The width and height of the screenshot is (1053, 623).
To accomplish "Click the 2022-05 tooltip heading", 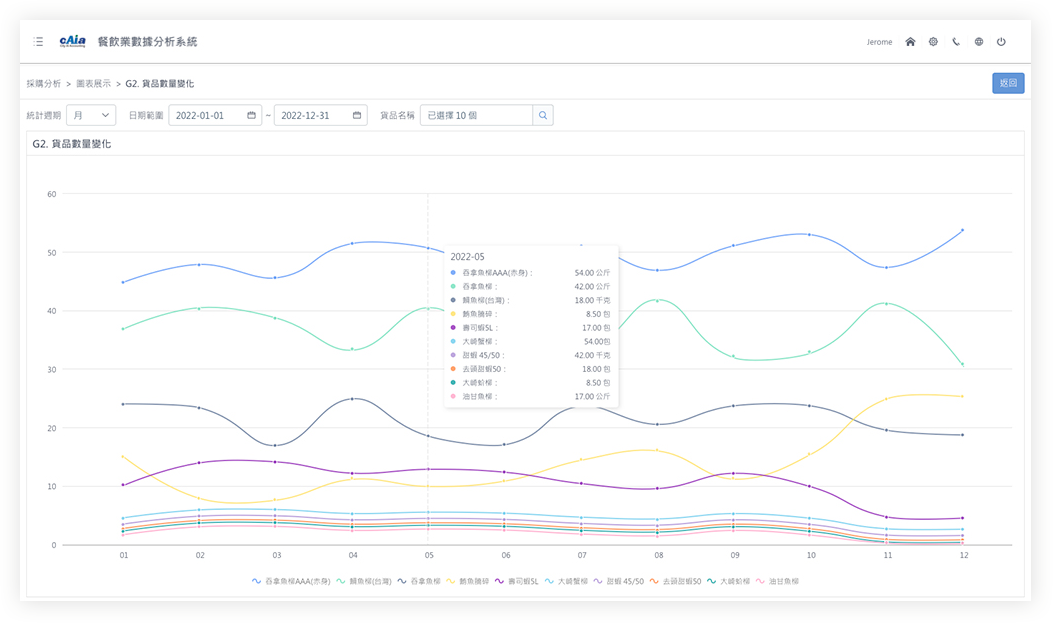I will tap(467, 257).
